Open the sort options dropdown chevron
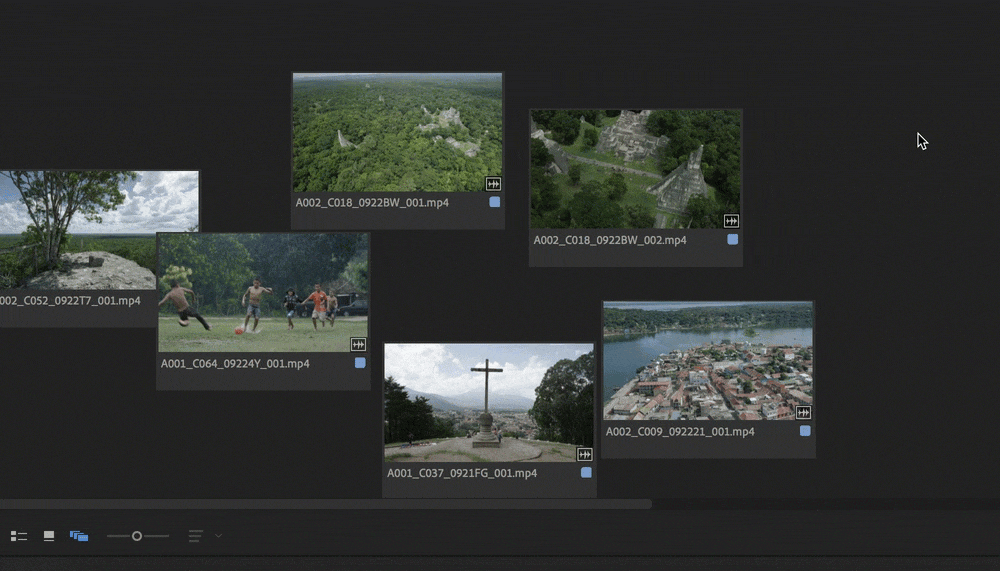The height and width of the screenshot is (571, 1000). point(218,536)
